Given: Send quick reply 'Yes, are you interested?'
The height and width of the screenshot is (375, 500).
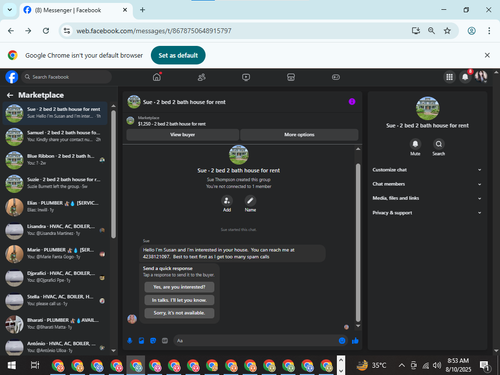Looking at the screenshot, I should pos(179,287).
